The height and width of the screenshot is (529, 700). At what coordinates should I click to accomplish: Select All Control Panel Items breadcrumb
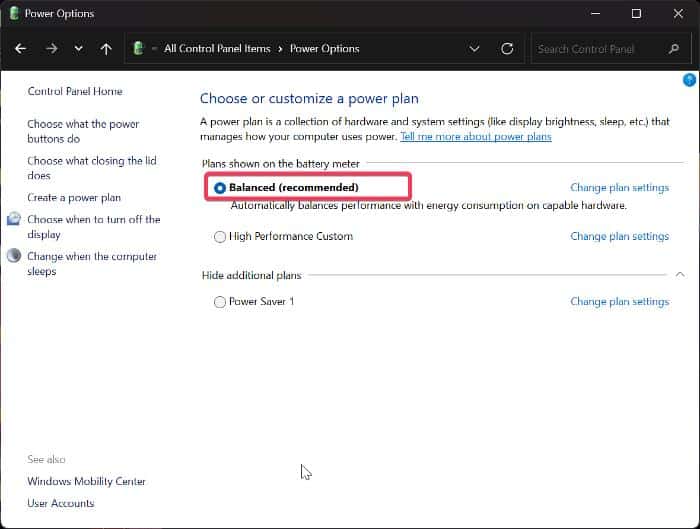click(217, 49)
